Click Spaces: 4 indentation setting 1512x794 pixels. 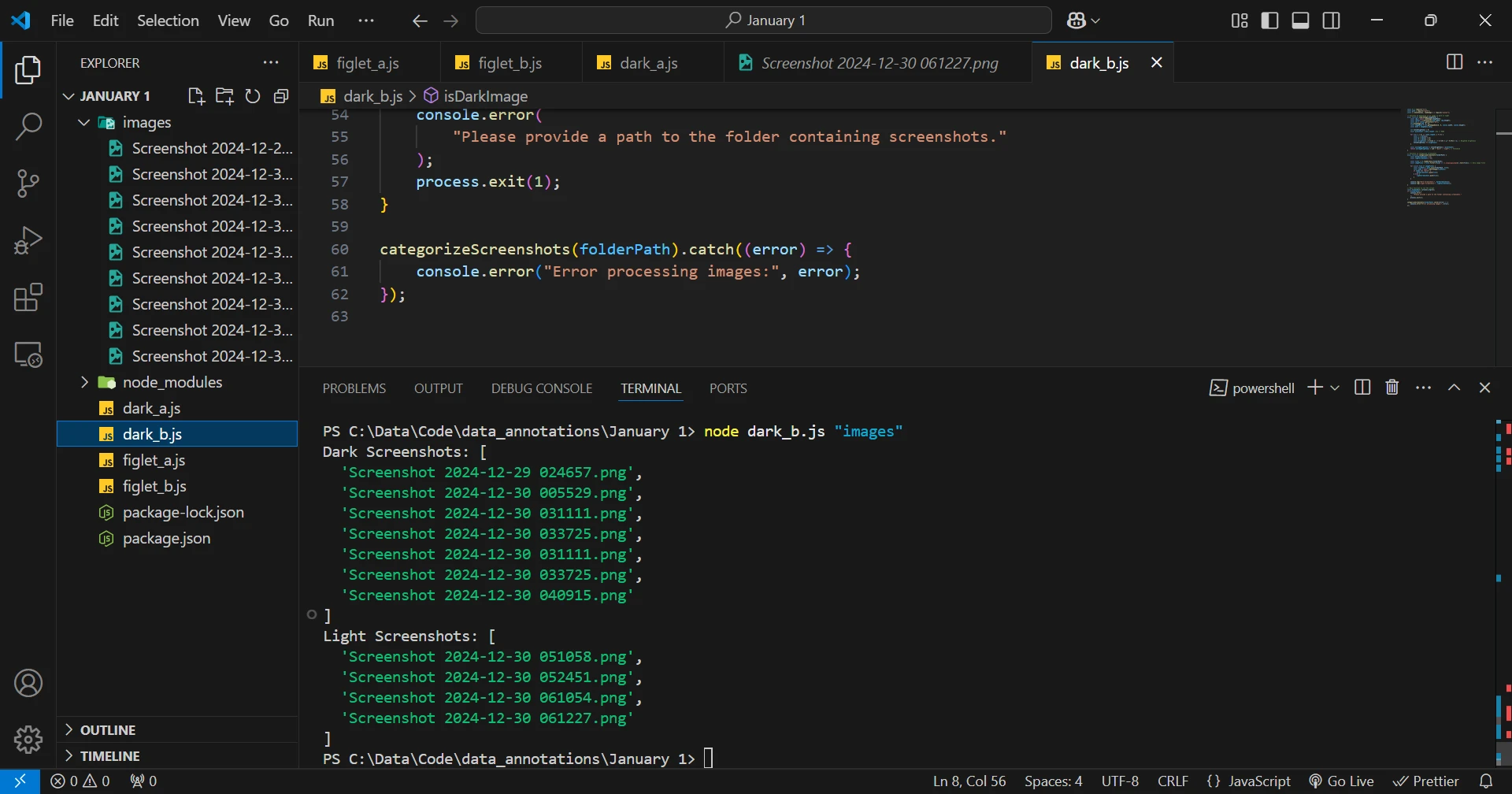pyautogui.click(x=1053, y=781)
